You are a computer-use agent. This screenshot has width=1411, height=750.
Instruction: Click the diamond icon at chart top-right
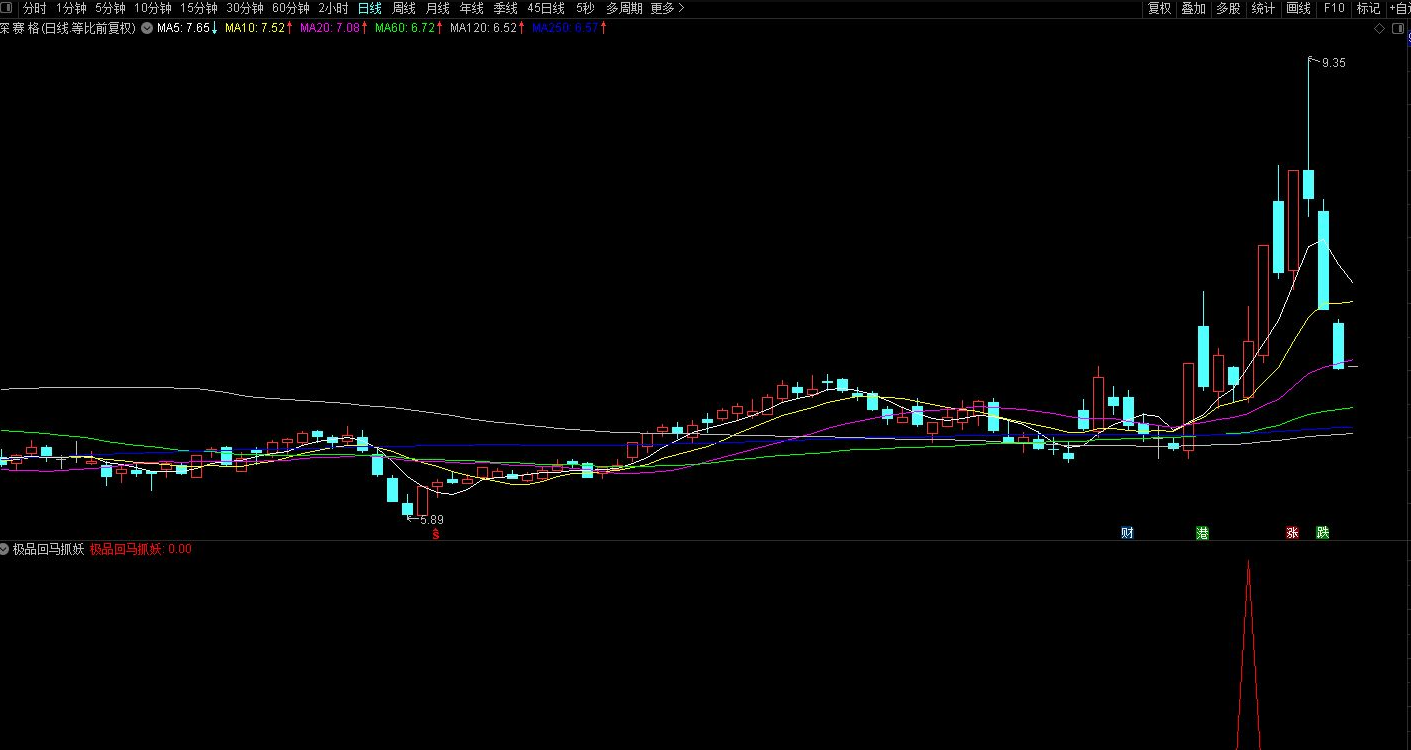point(1380,28)
